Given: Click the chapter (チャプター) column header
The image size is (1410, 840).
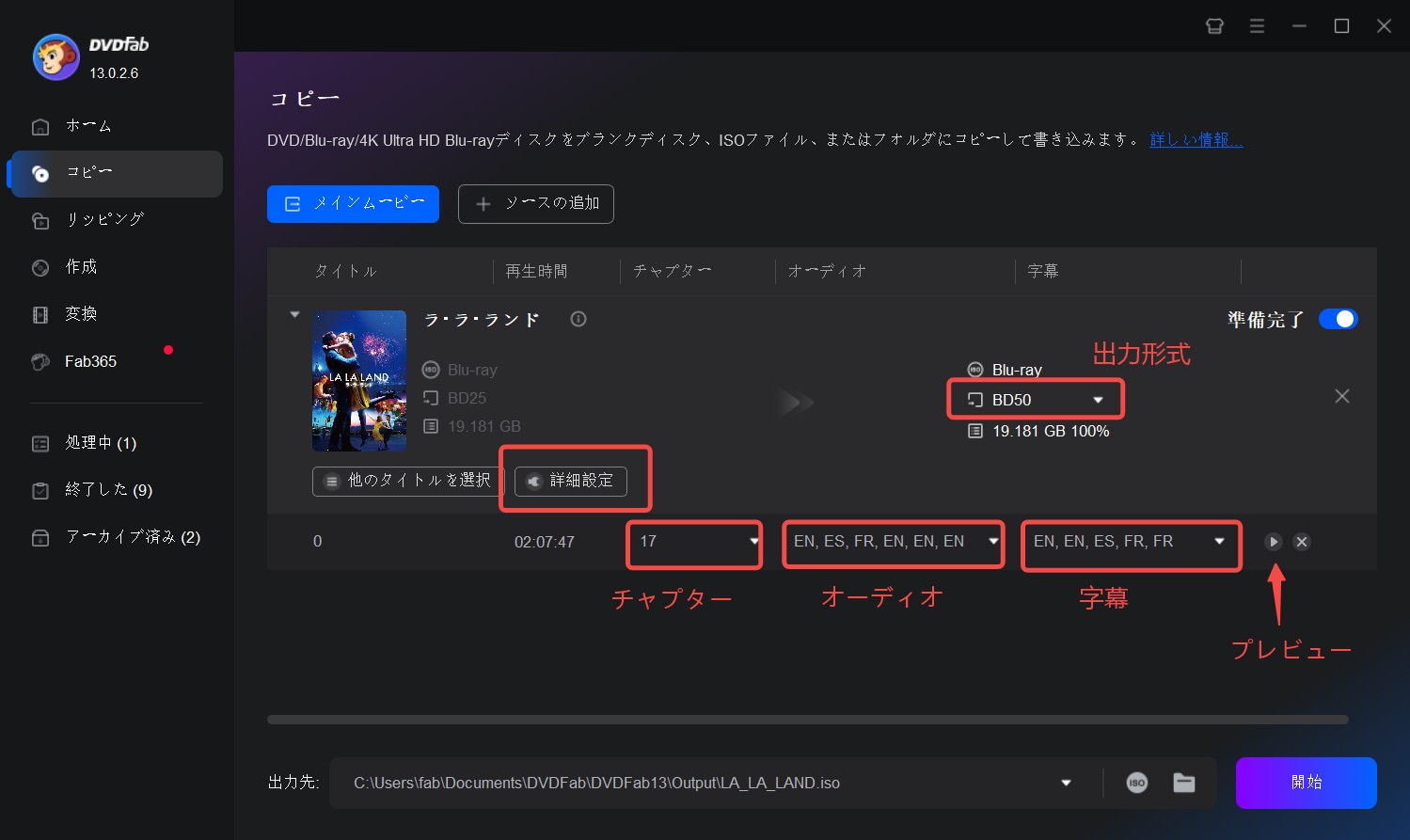Looking at the screenshot, I should 672,271.
